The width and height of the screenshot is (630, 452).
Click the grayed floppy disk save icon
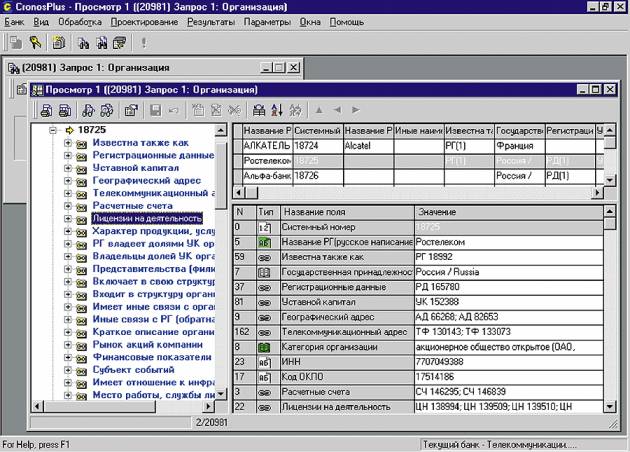pyautogui.click(x=155, y=110)
